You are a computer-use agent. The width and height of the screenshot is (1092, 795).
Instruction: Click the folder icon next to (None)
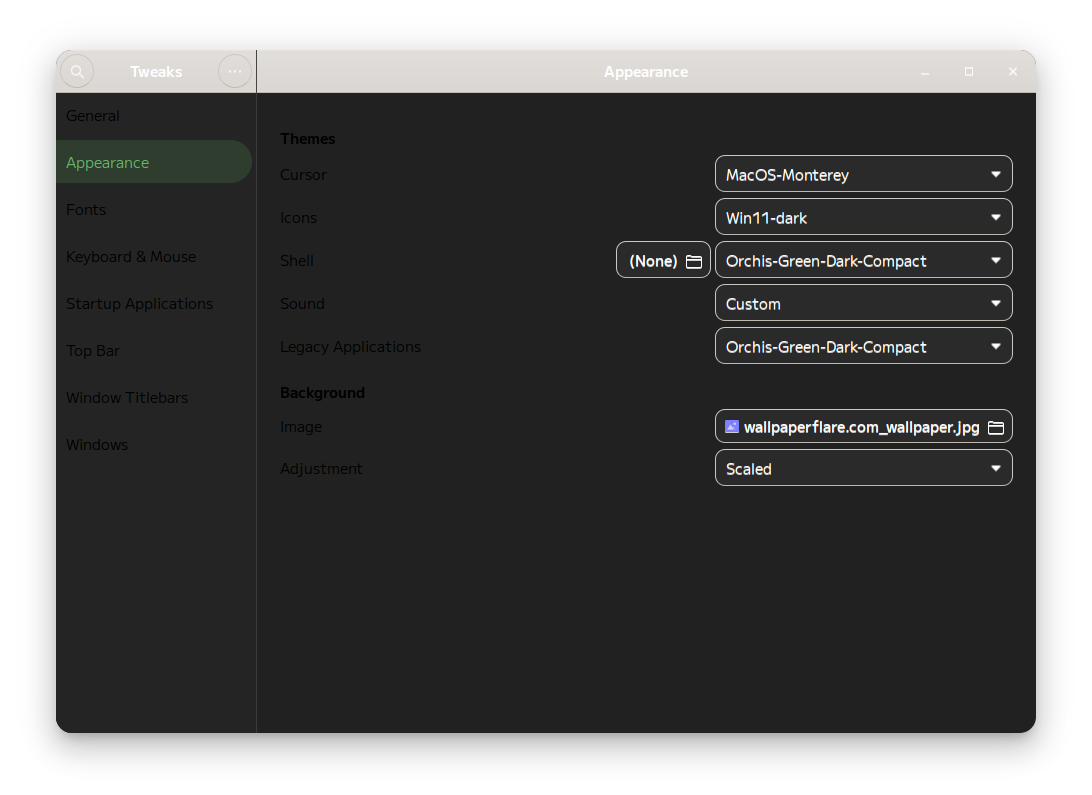click(694, 259)
